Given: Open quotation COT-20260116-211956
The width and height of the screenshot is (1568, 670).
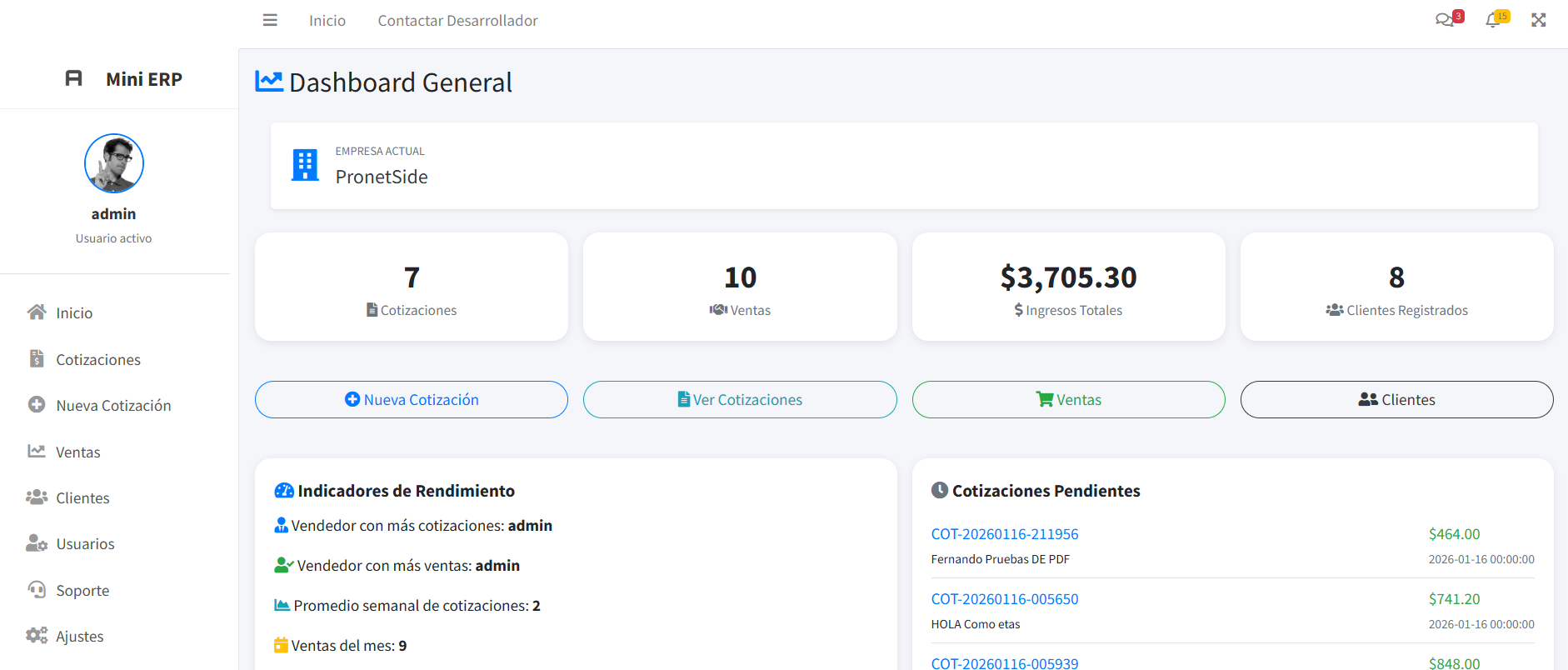Looking at the screenshot, I should click(x=1005, y=534).
